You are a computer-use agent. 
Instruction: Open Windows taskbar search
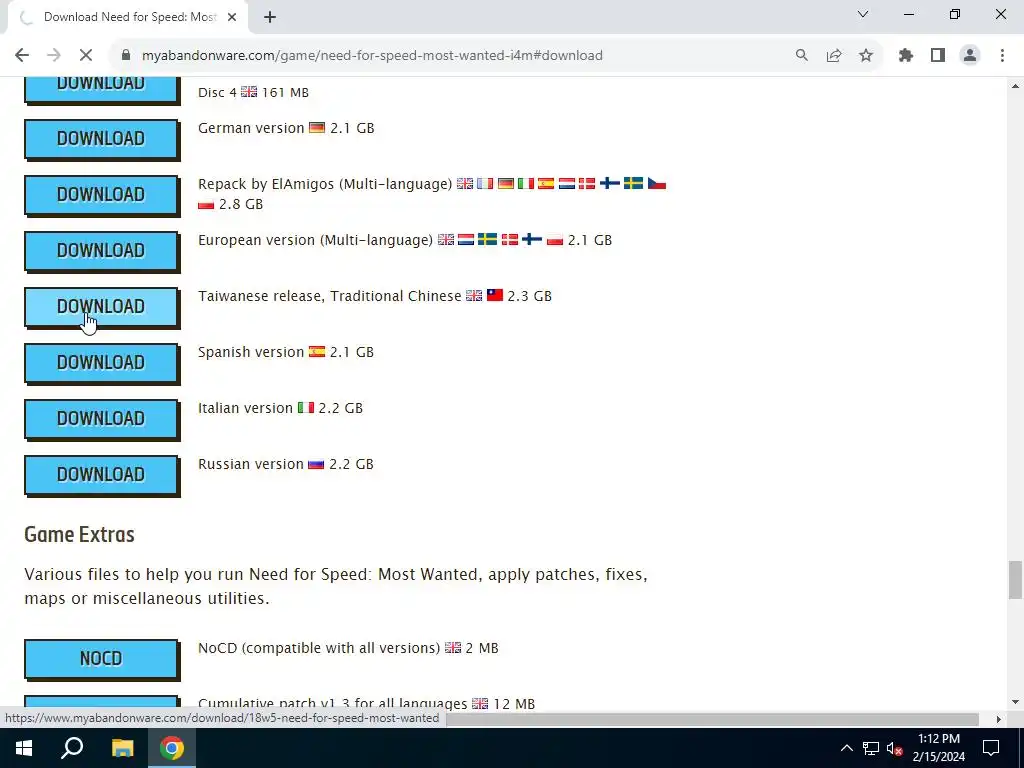pos(72,748)
